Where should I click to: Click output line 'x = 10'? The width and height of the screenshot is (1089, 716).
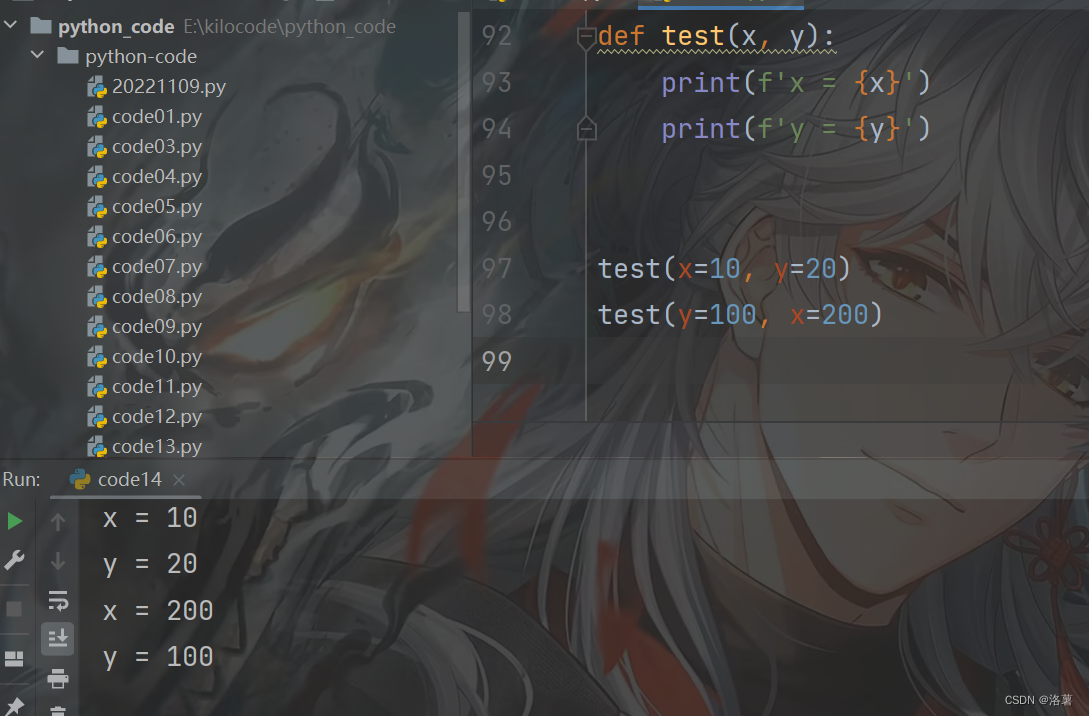click(150, 518)
